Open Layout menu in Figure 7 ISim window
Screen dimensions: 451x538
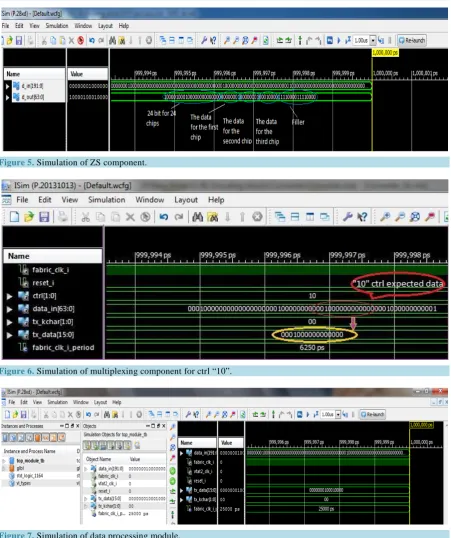pyautogui.click(x=101, y=402)
